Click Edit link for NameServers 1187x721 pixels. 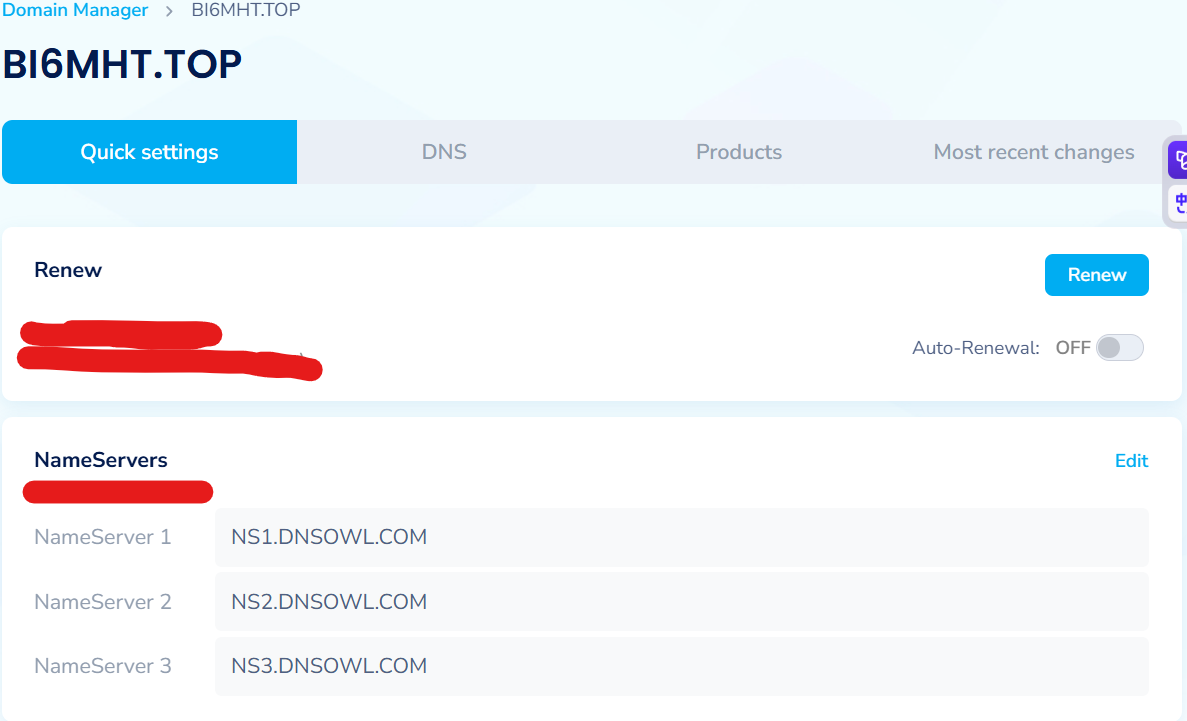coord(1131,461)
